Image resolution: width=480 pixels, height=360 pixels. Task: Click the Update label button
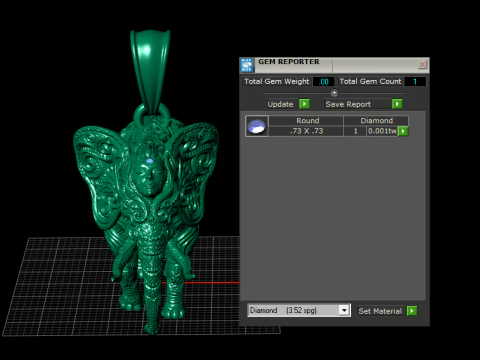[280, 104]
